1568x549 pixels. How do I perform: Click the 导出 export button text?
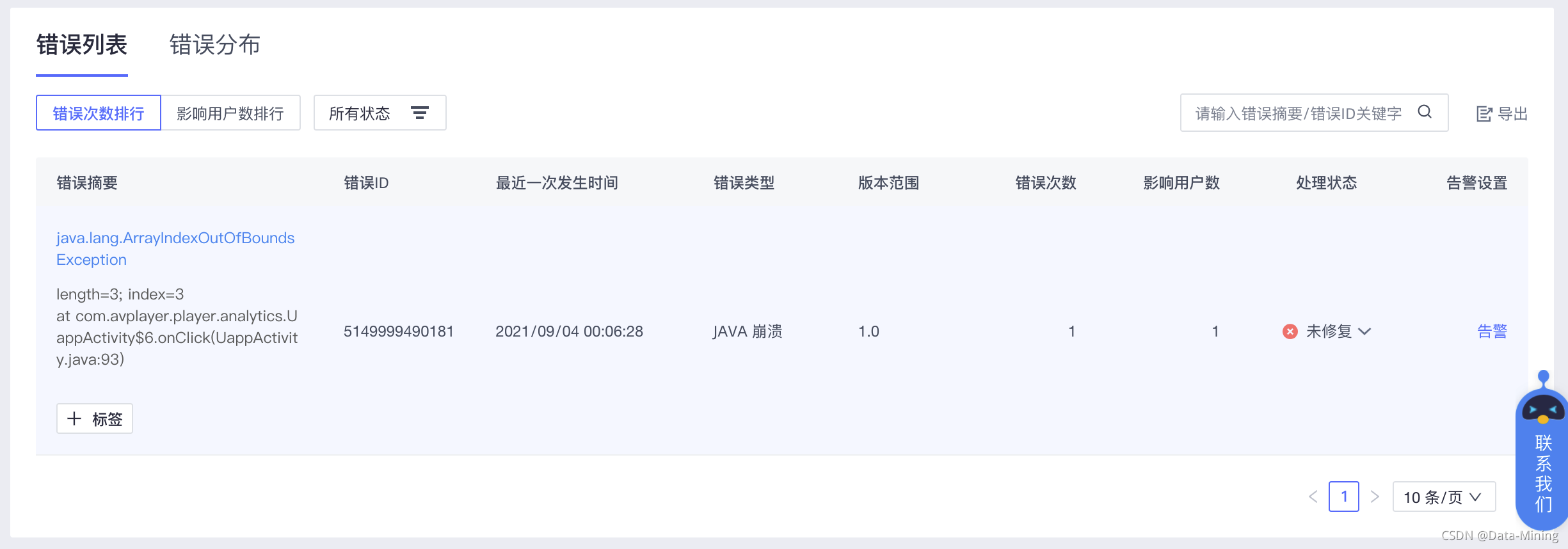tap(1513, 114)
